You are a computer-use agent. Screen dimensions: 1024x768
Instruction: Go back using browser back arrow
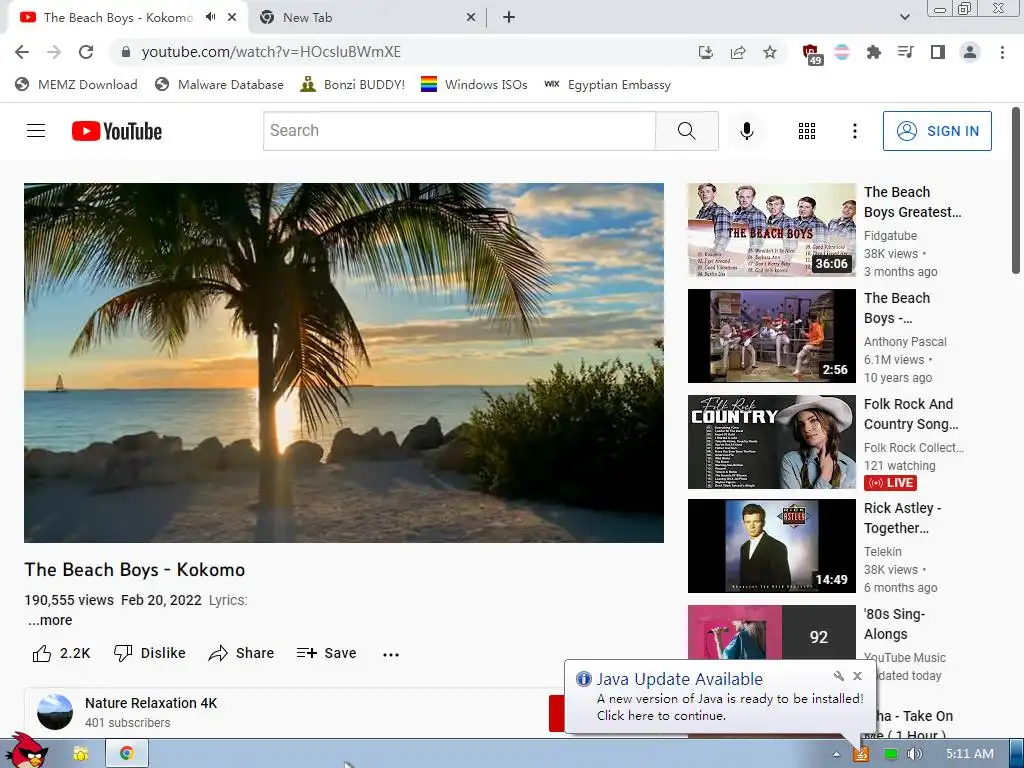[22, 52]
